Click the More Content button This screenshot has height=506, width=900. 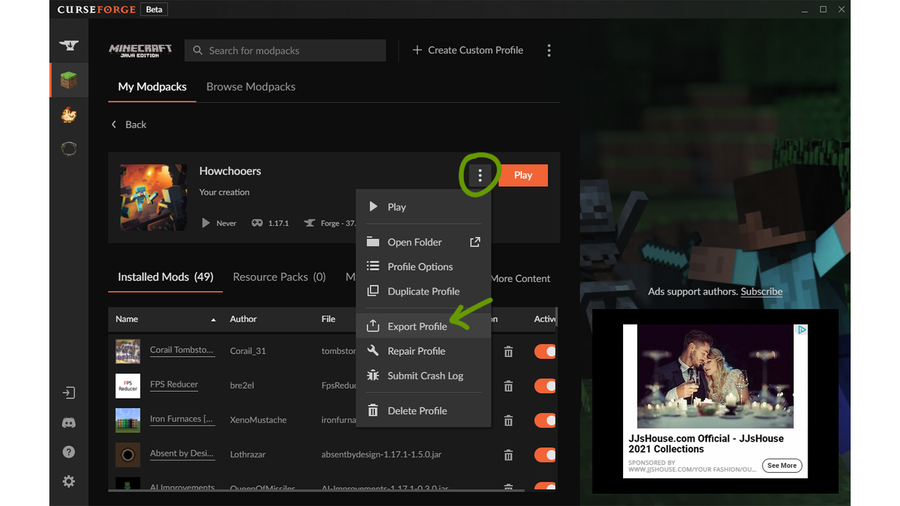coord(521,278)
